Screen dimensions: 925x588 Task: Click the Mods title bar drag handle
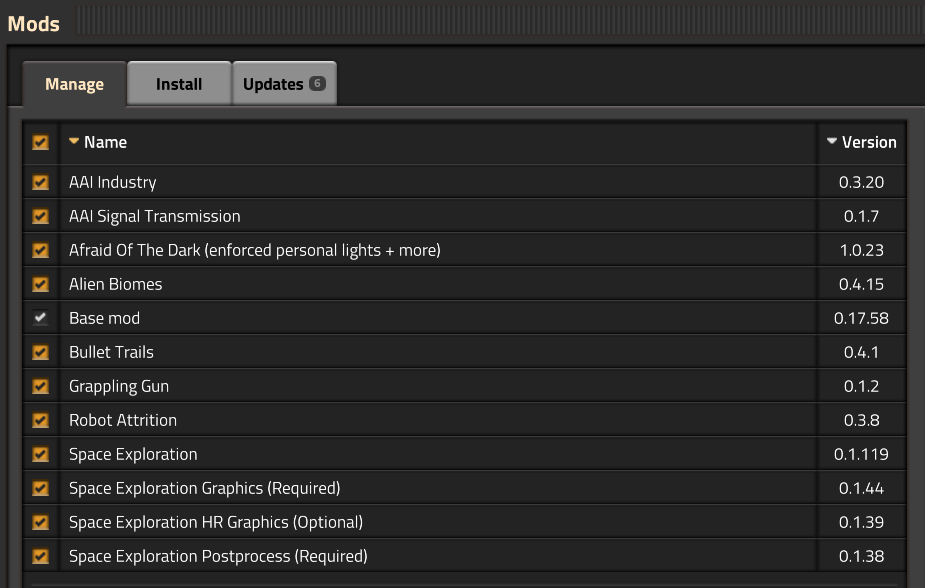[x=500, y=21]
